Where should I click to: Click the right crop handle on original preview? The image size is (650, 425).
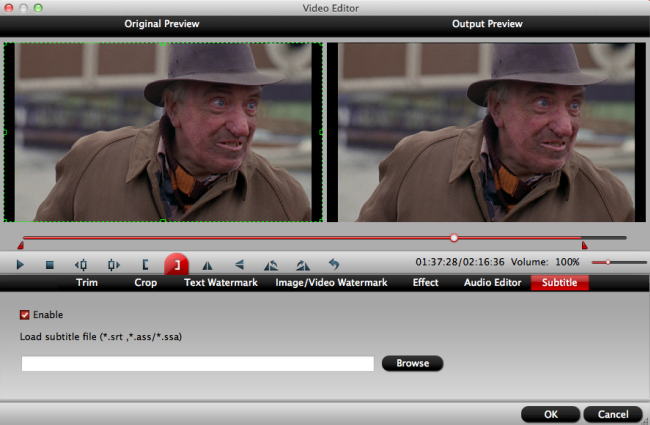(x=322, y=132)
